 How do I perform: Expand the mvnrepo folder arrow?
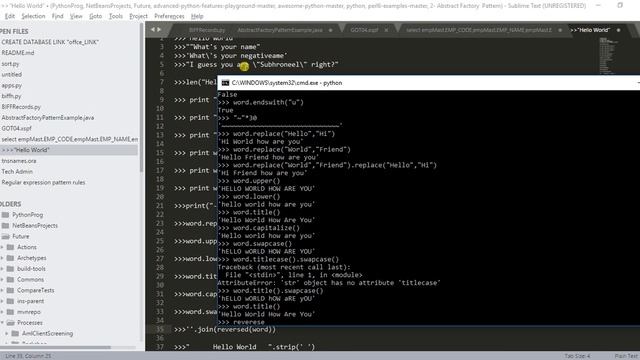2,312
